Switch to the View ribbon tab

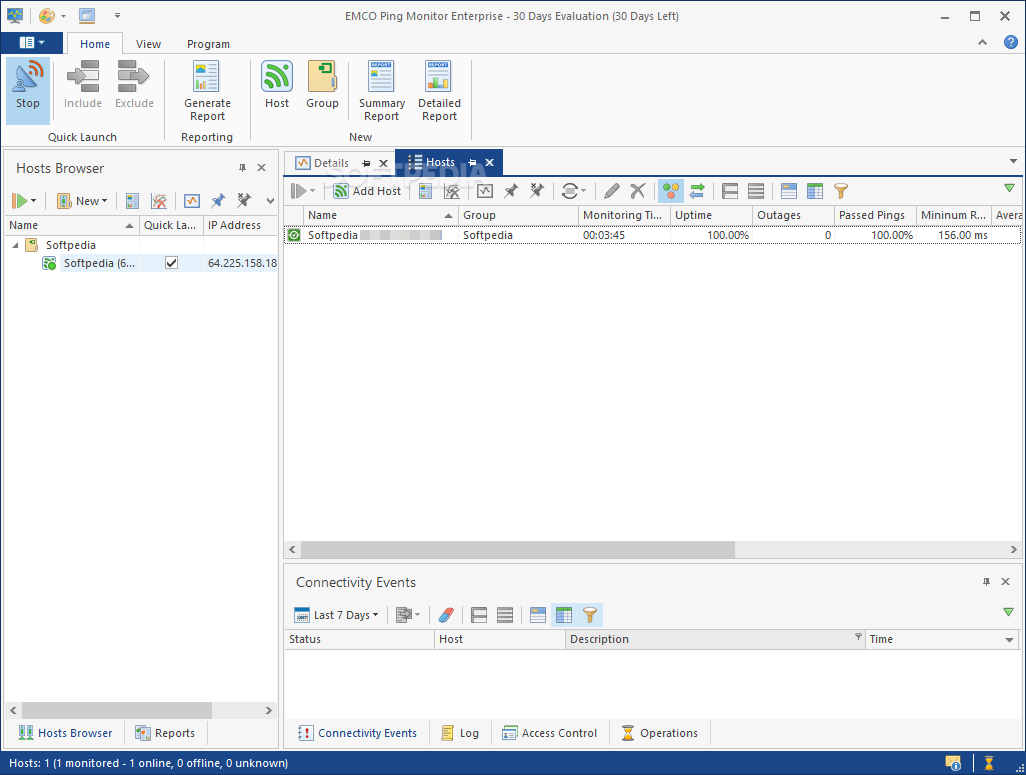click(148, 44)
